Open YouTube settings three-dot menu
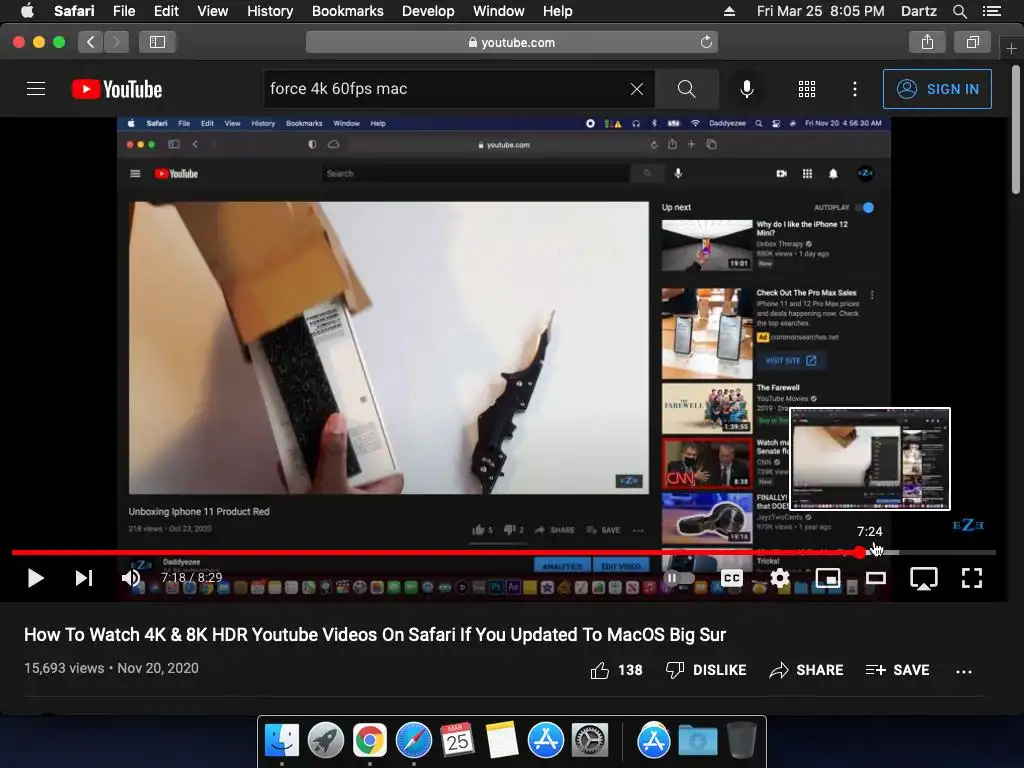 tap(854, 89)
